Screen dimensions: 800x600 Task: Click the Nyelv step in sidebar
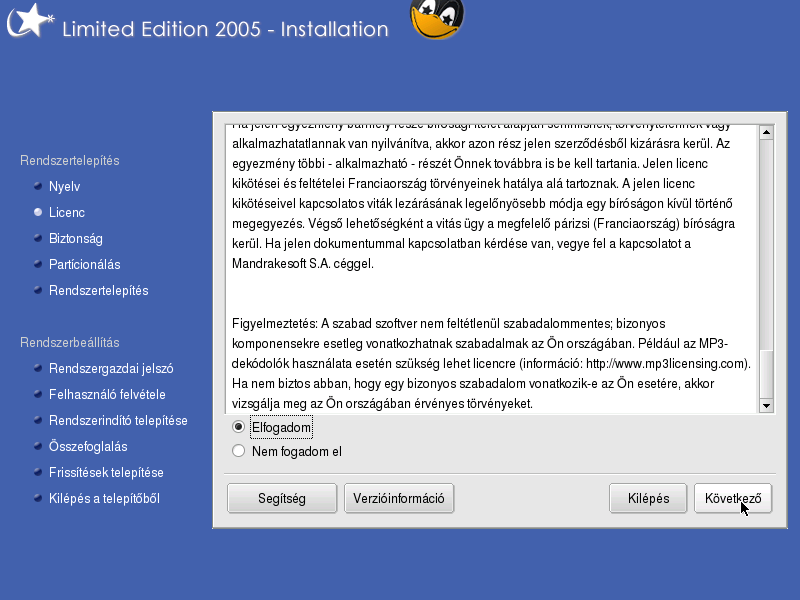point(64,186)
